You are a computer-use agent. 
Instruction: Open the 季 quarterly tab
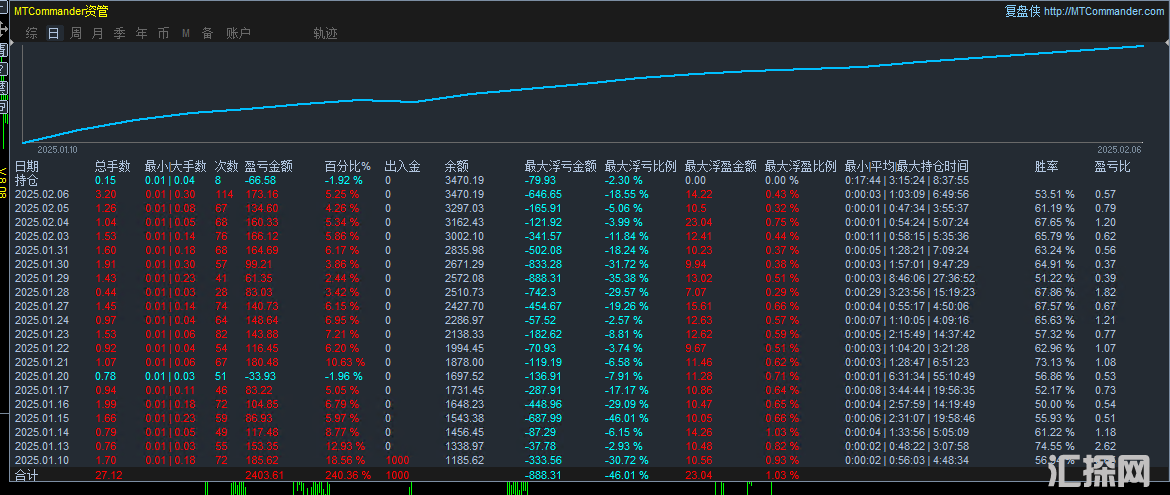(119, 33)
